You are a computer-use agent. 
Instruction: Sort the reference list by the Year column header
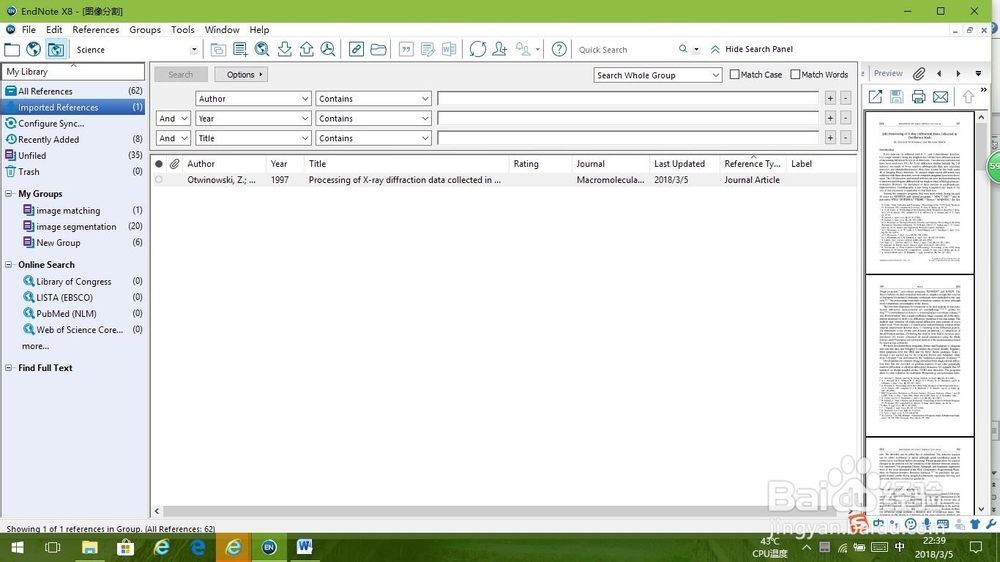[284, 164]
